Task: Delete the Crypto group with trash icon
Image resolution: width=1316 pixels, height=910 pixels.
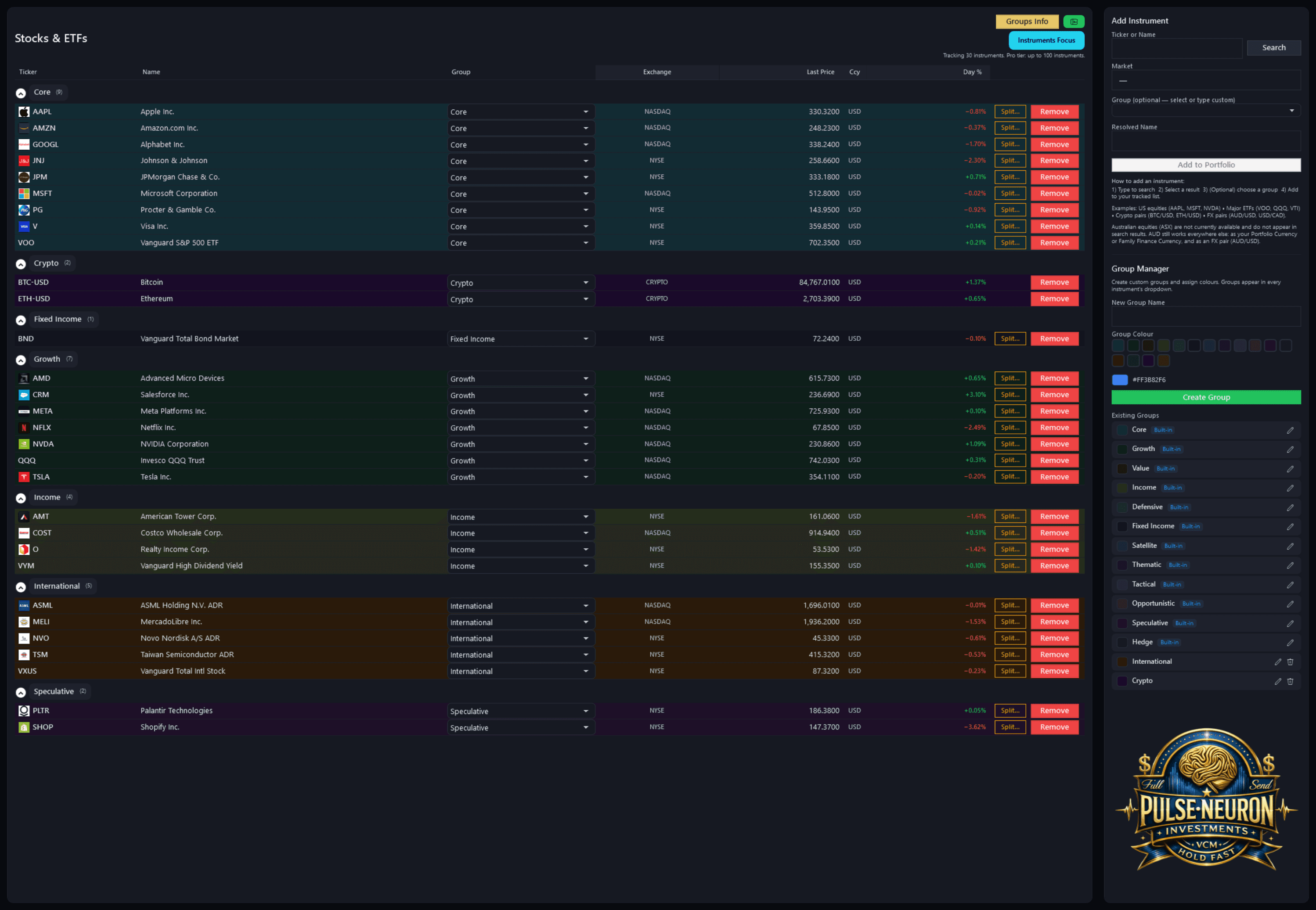Action: pyautogui.click(x=1291, y=681)
